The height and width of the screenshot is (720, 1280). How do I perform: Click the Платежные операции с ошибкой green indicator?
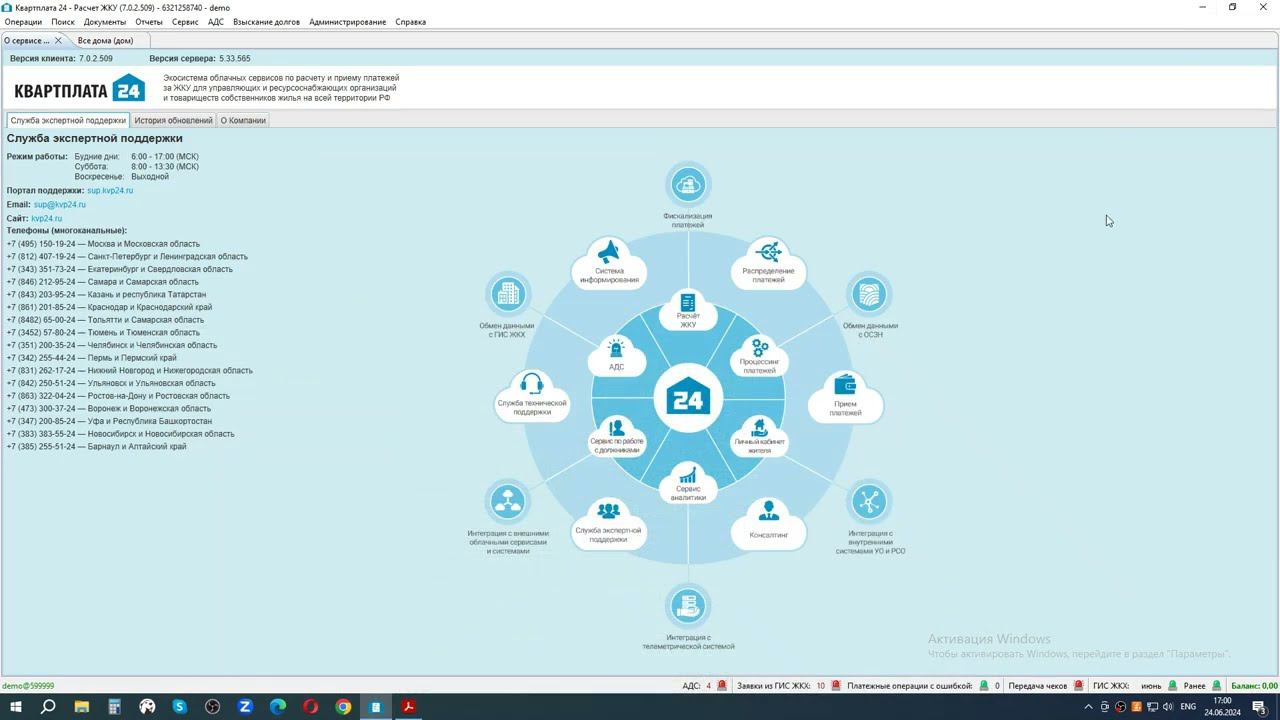984,686
